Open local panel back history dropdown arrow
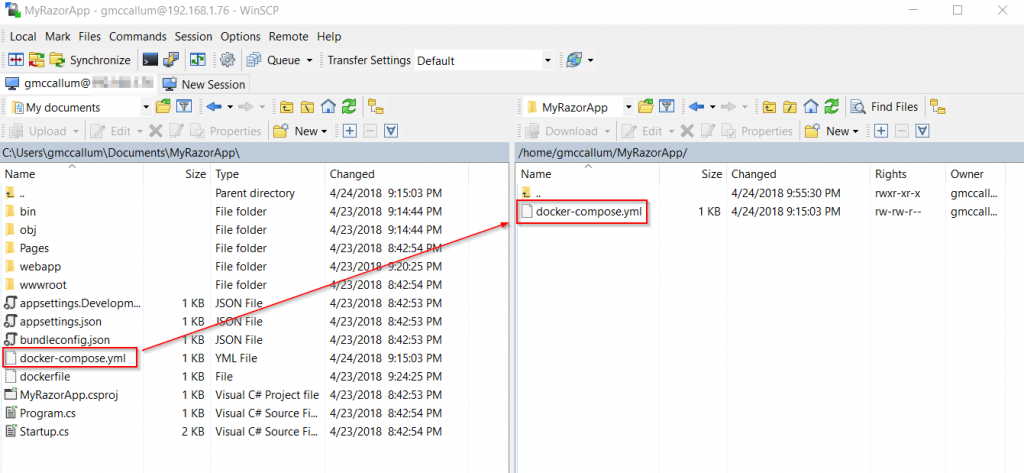The width and height of the screenshot is (1024, 473). [x=229, y=106]
